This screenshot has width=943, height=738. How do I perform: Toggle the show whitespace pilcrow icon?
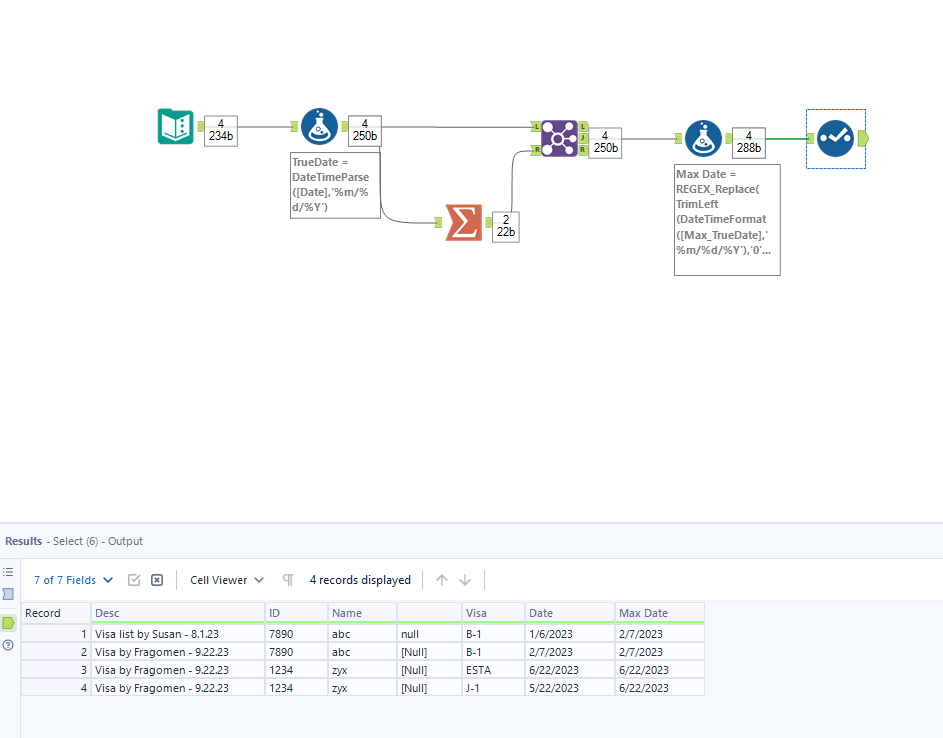click(288, 580)
